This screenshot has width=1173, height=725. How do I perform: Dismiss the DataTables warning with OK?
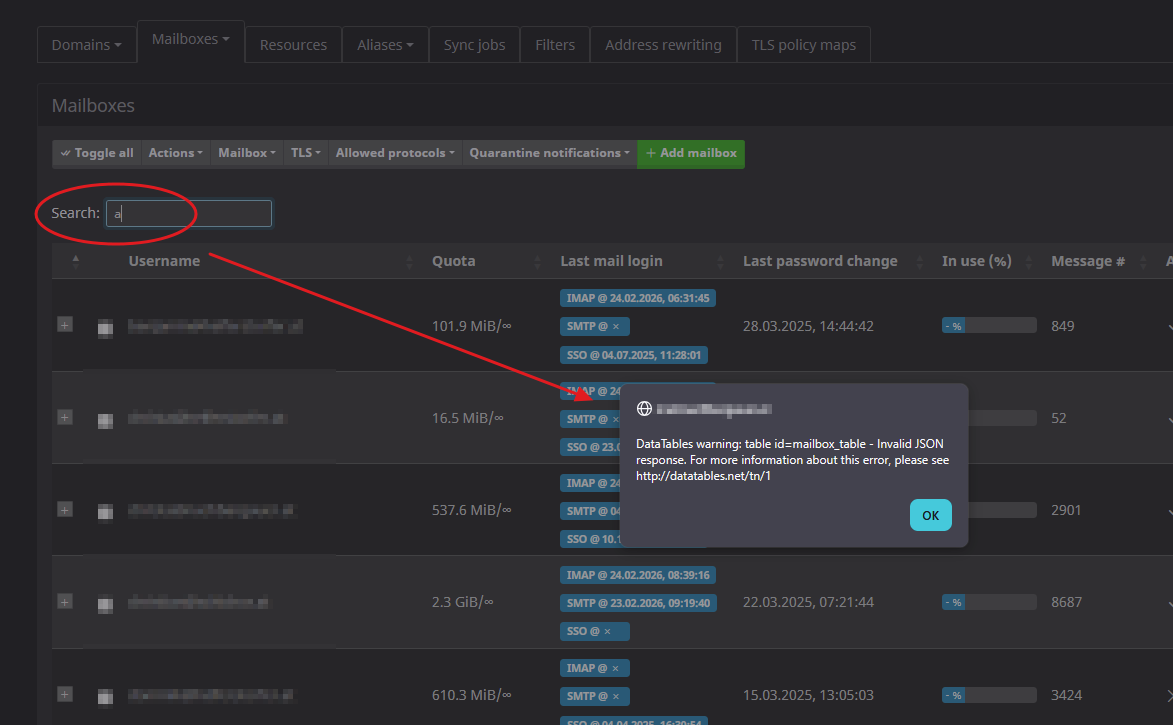coord(930,515)
